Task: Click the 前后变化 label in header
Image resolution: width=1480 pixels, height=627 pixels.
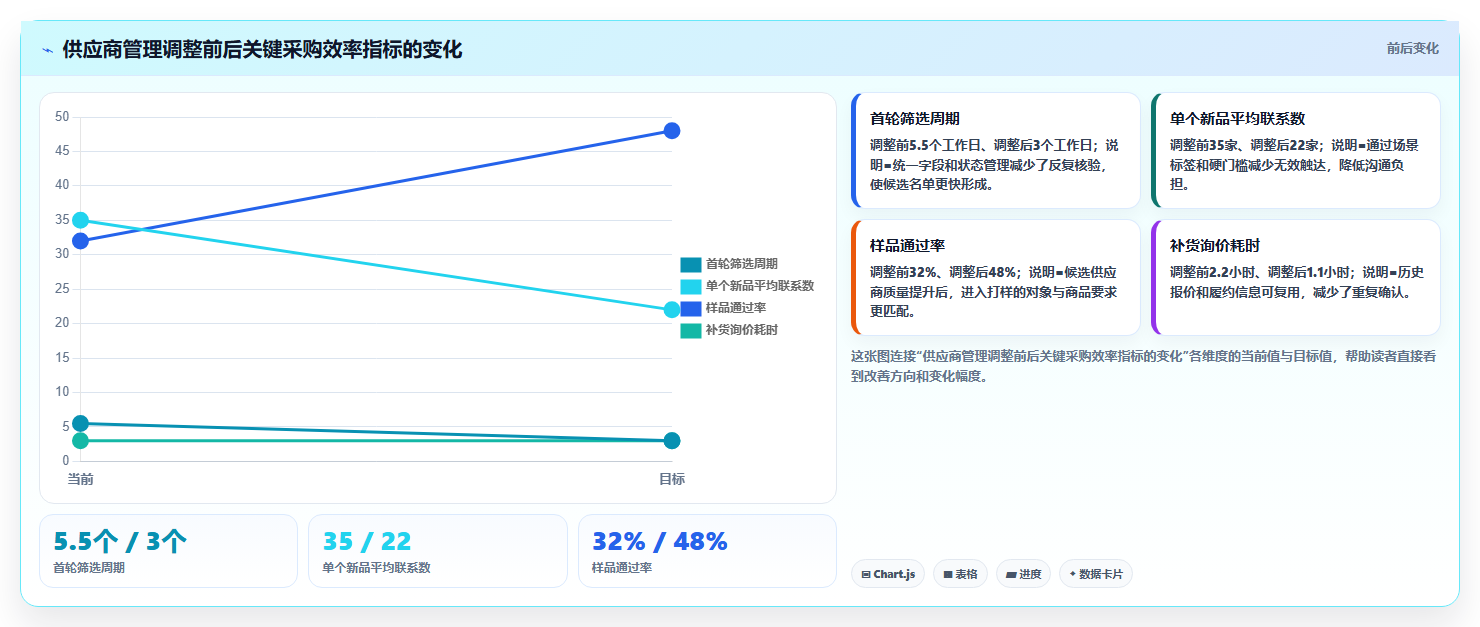Action: coord(1412,48)
